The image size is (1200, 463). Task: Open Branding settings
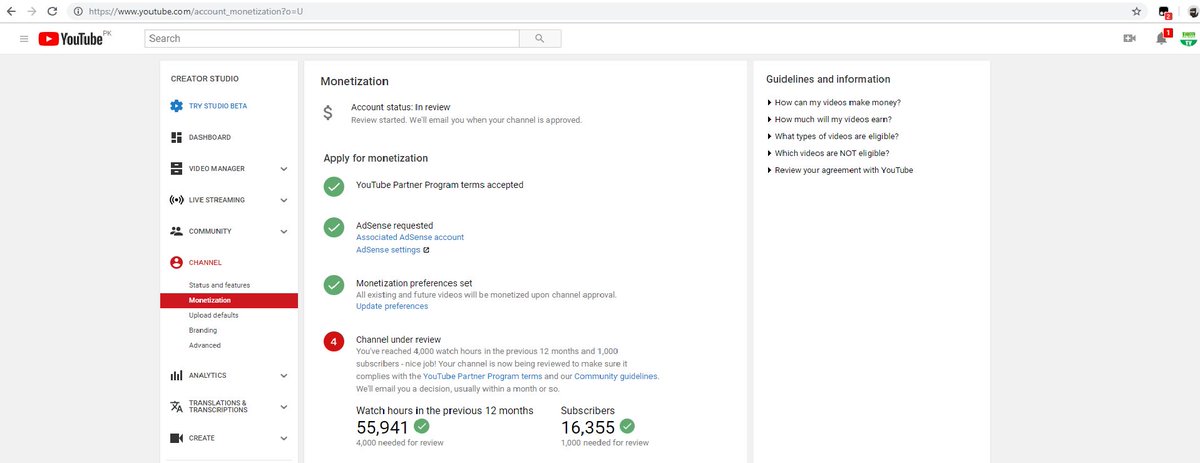tap(203, 330)
